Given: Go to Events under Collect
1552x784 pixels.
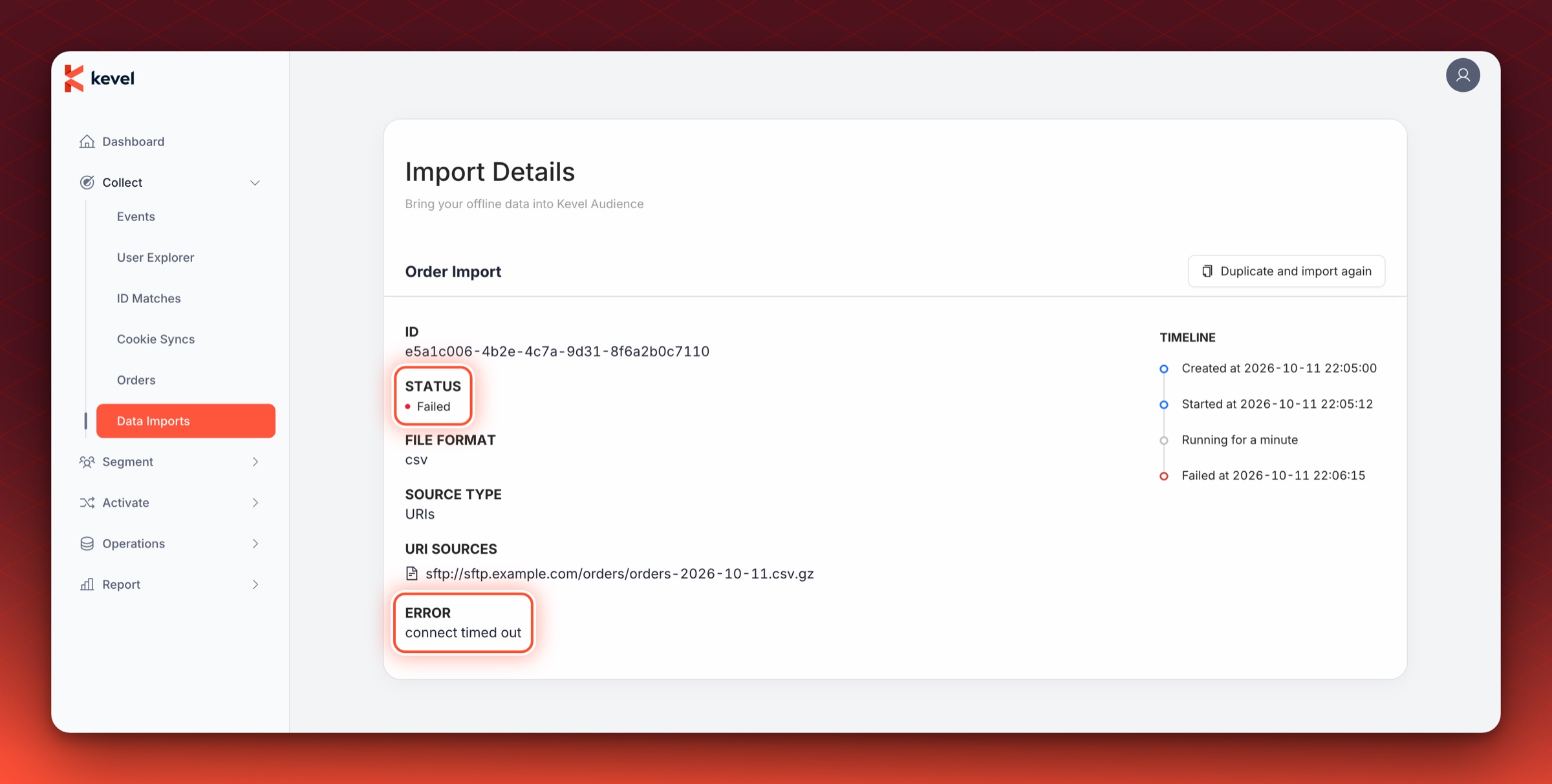Looking at the screenshot, I should coord(136,217).
